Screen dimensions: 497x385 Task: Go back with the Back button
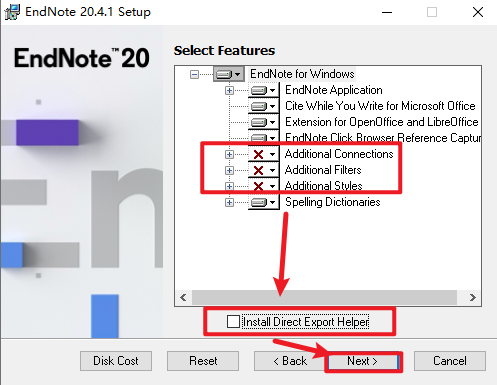point(290,361)
